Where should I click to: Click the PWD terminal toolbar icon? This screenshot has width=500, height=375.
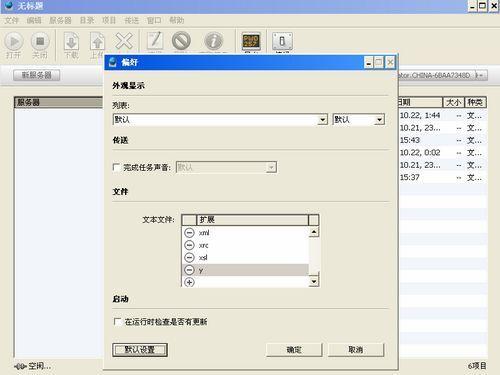[x=251, y=41]
